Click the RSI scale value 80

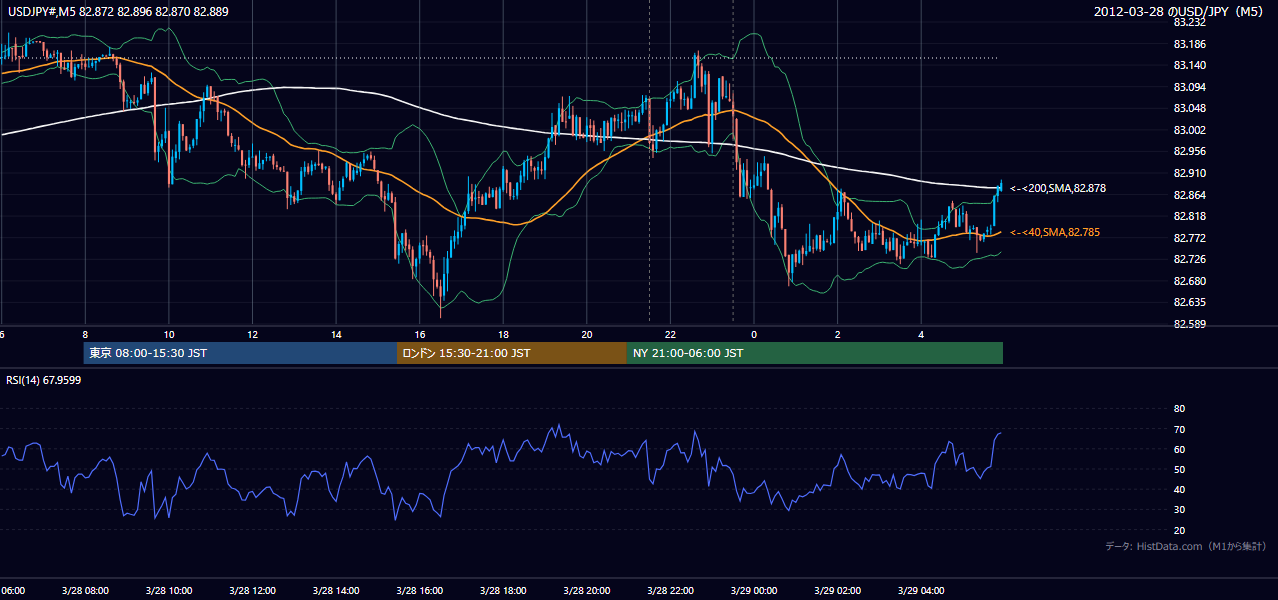(x=1179, y=409)
